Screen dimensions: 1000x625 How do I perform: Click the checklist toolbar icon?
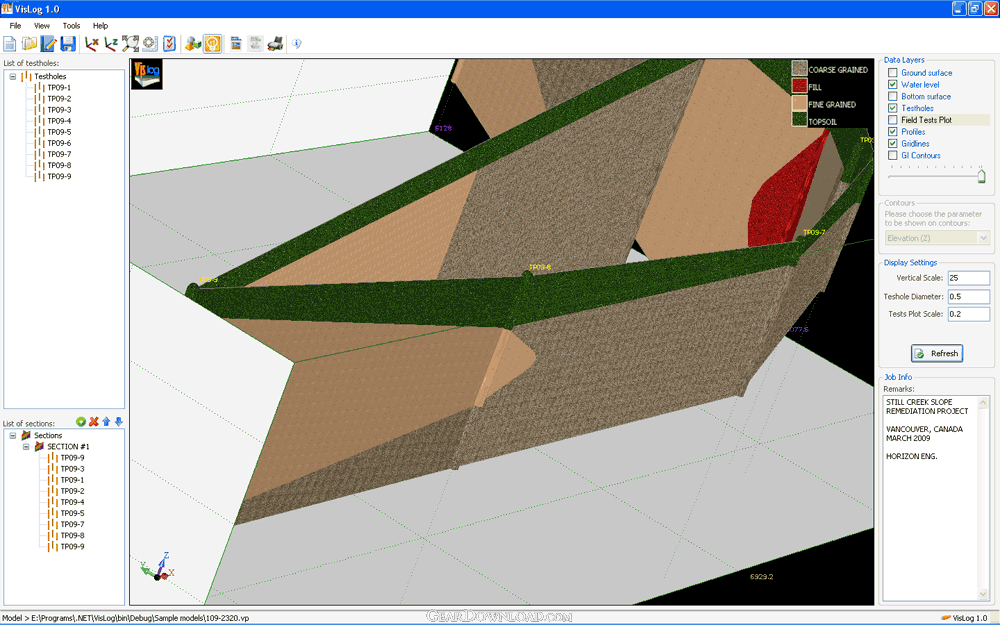click(x=169, y=44)
